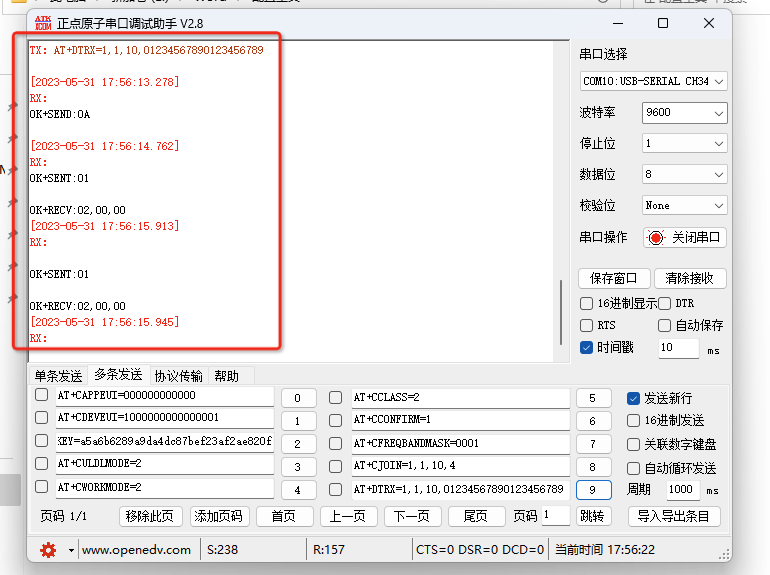Enable 自动循环发送 auto loop send
Viewport: 770px width, 575px height.
pyautogui.click(x=632, y=468)
